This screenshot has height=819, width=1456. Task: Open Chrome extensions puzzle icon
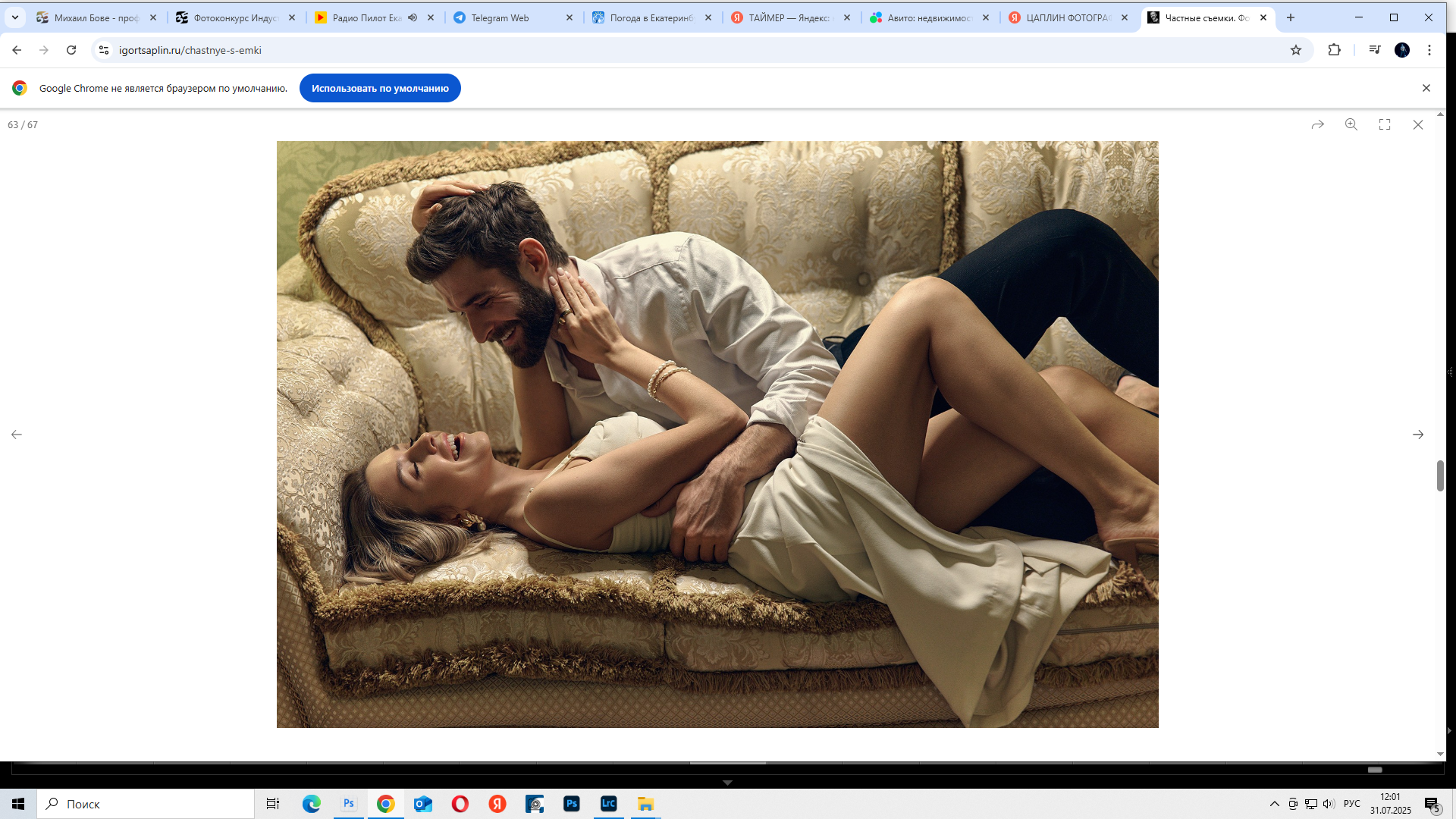point(1334,50)
